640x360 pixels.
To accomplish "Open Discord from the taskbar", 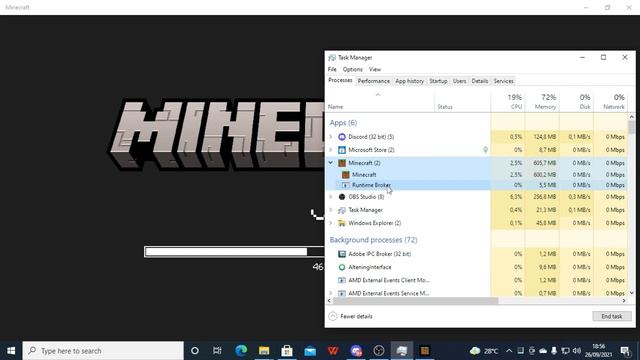I will tap(356, 351).
